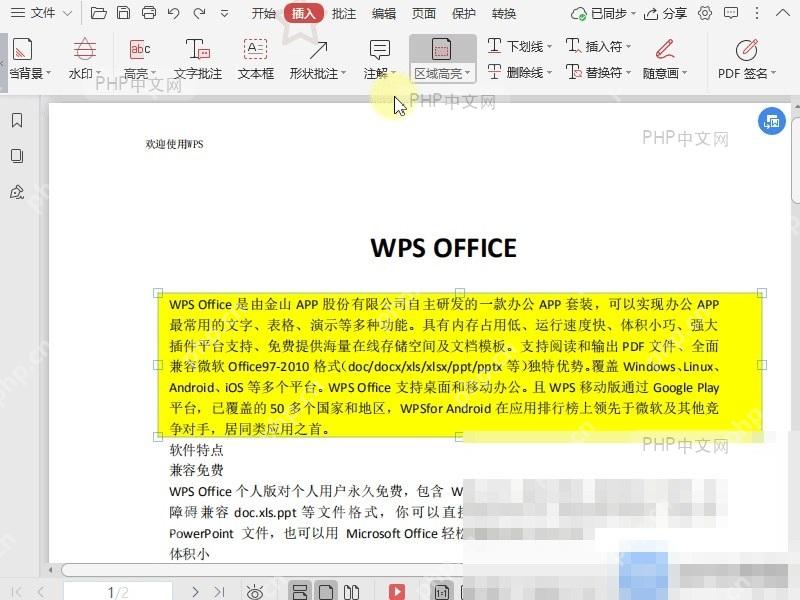Expand the 下划线 dropdown arrow
The image size is (800, 600).
(x=549, y=47)
